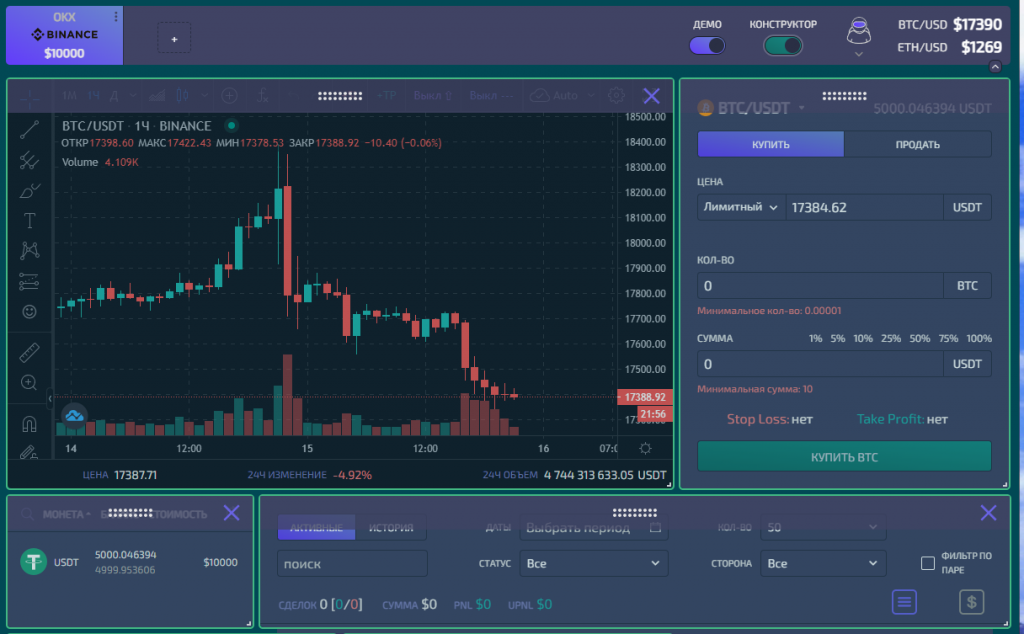Close the orders history panel
Screen dimensions: 1024x634
click(989, 513)
